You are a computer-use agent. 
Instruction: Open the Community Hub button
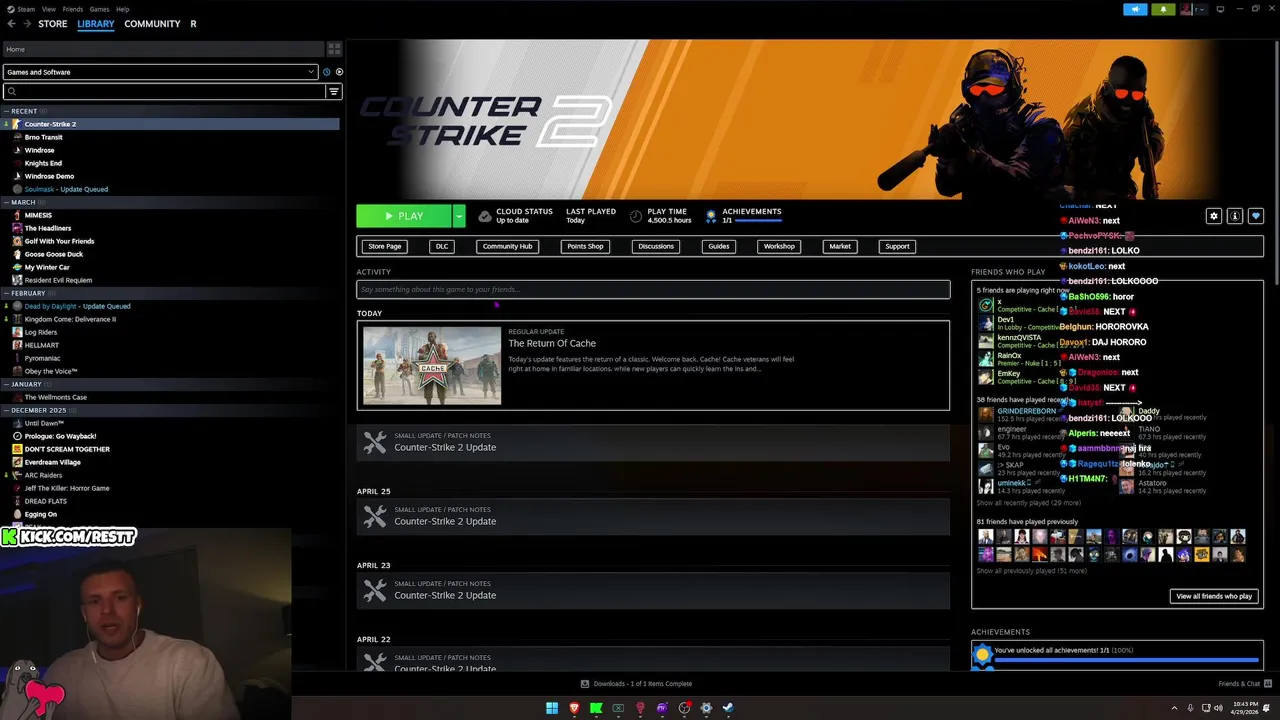[x=507, y=246]
